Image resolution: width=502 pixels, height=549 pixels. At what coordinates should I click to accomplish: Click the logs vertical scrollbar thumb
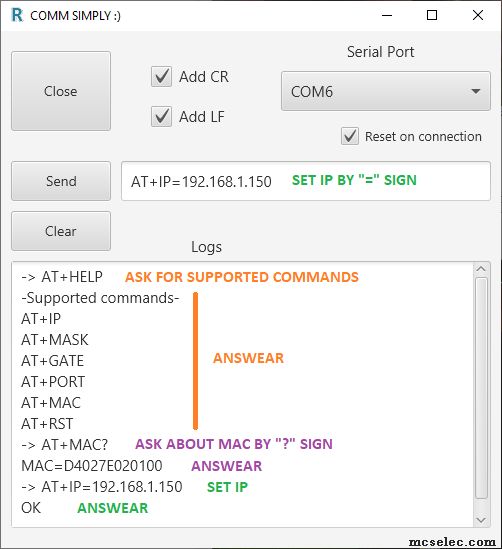pyautogui.click(x=481, y=388)
